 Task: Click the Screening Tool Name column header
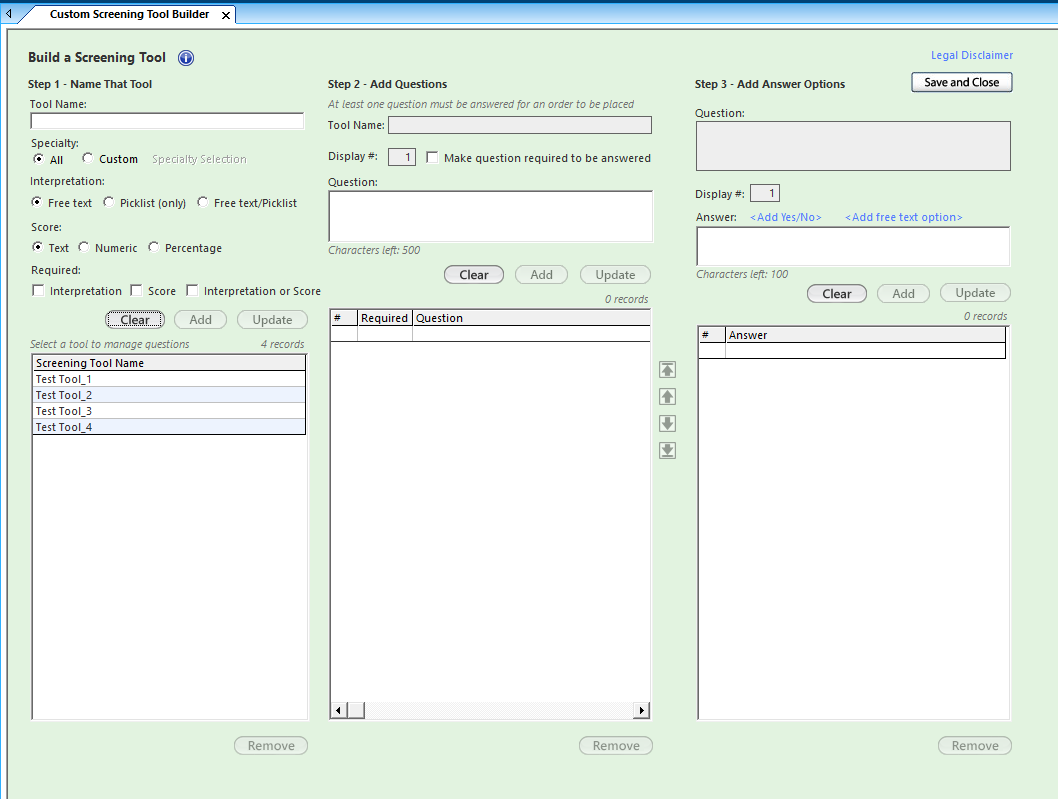(x=169, y=363)
